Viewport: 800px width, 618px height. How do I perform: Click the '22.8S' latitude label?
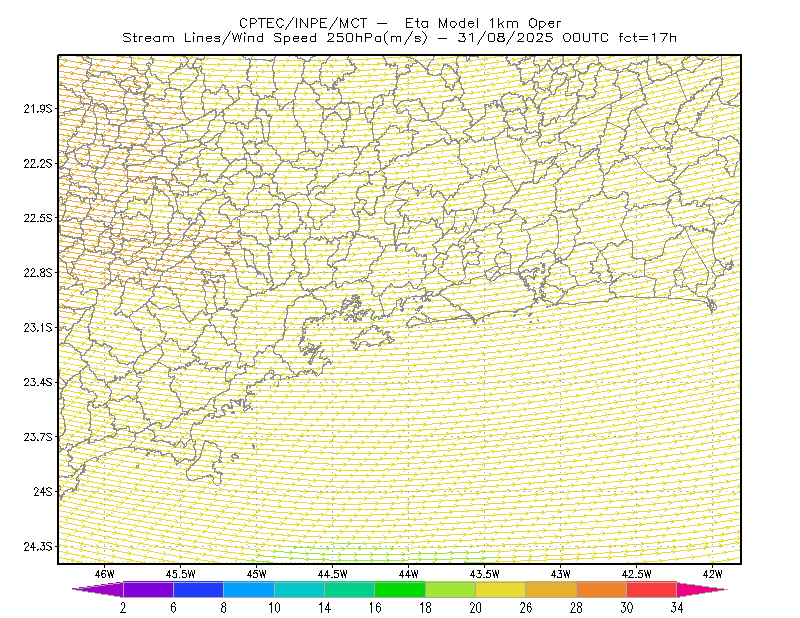(x=38, y=273)
